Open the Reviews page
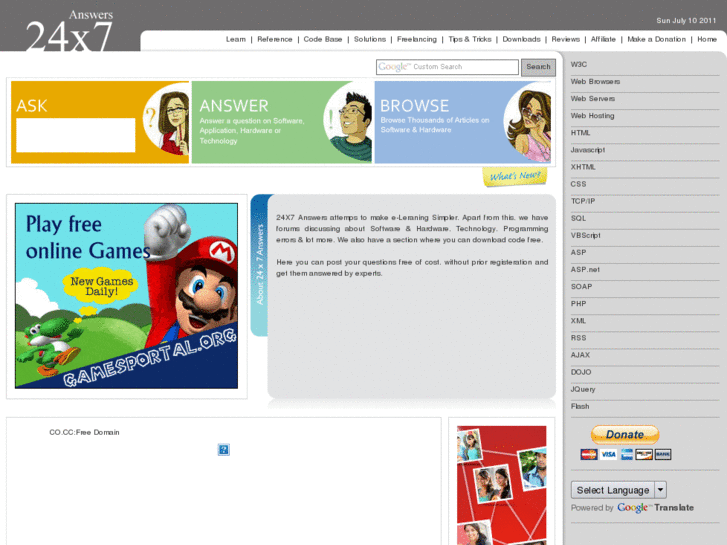Image resolution: width=727 pixels, height=545 pixels. coord(566,39)
